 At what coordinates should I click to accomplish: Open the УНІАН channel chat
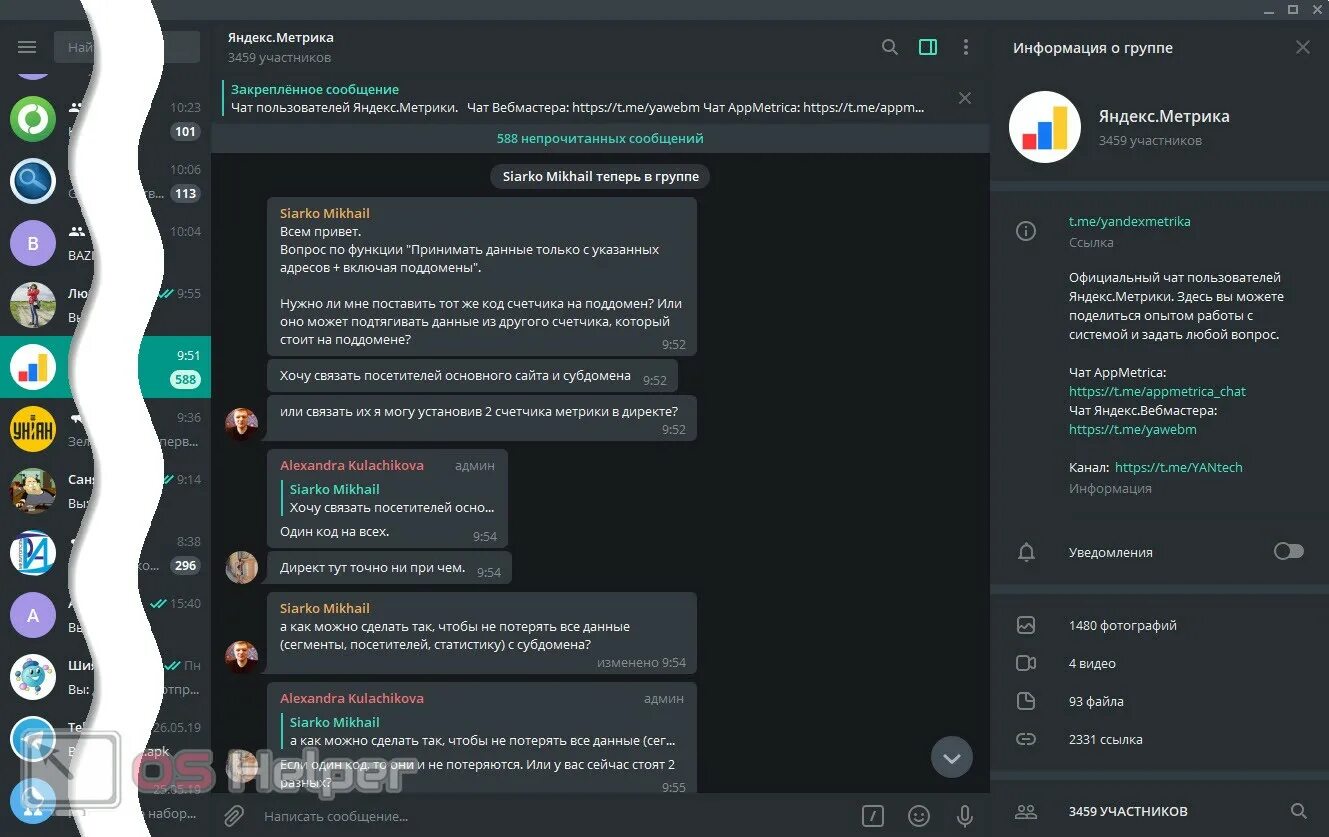tap(105, 429)
